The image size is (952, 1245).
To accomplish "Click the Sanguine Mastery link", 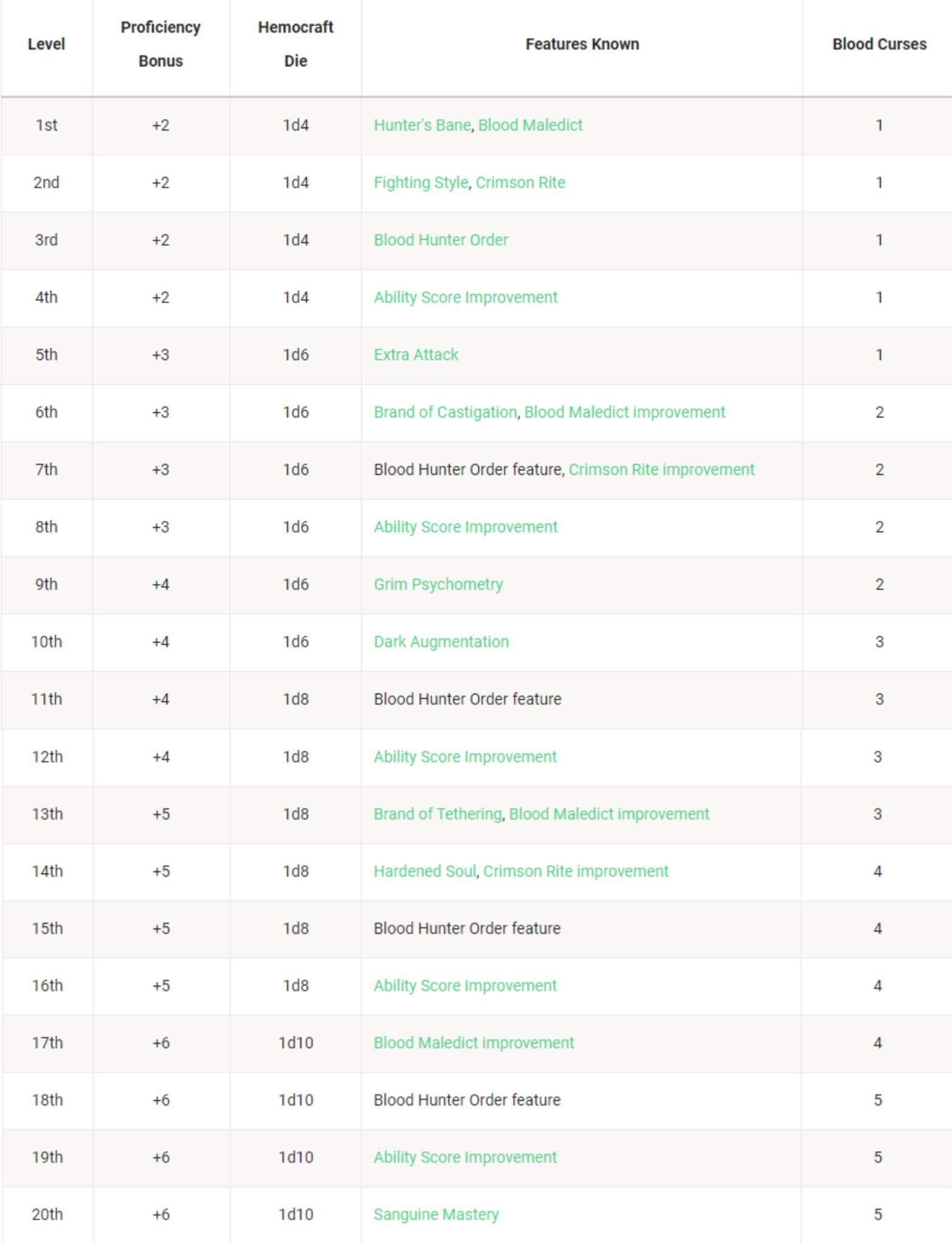I will pos(436,1215).
